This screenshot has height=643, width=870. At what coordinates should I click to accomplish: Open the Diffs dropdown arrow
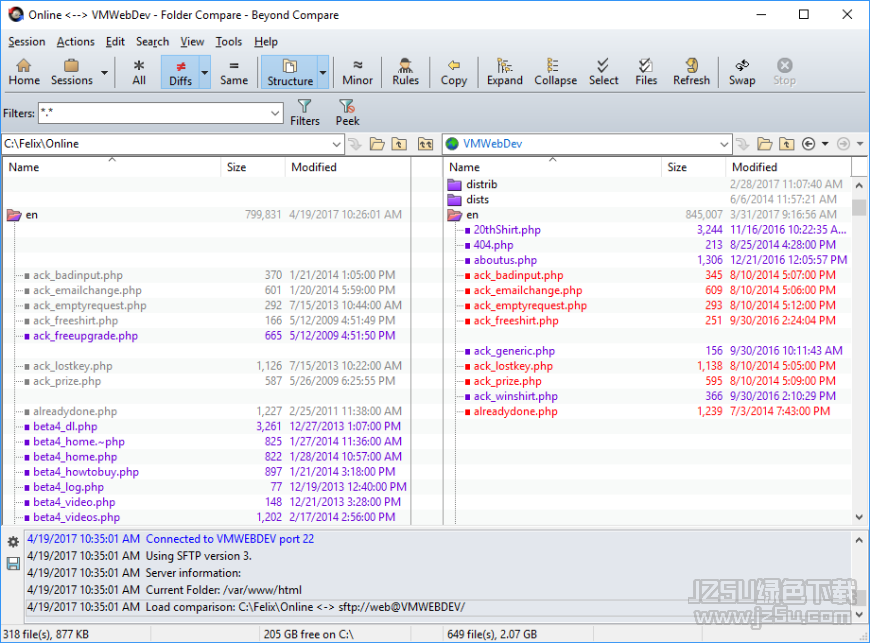(x=205, y=73)
